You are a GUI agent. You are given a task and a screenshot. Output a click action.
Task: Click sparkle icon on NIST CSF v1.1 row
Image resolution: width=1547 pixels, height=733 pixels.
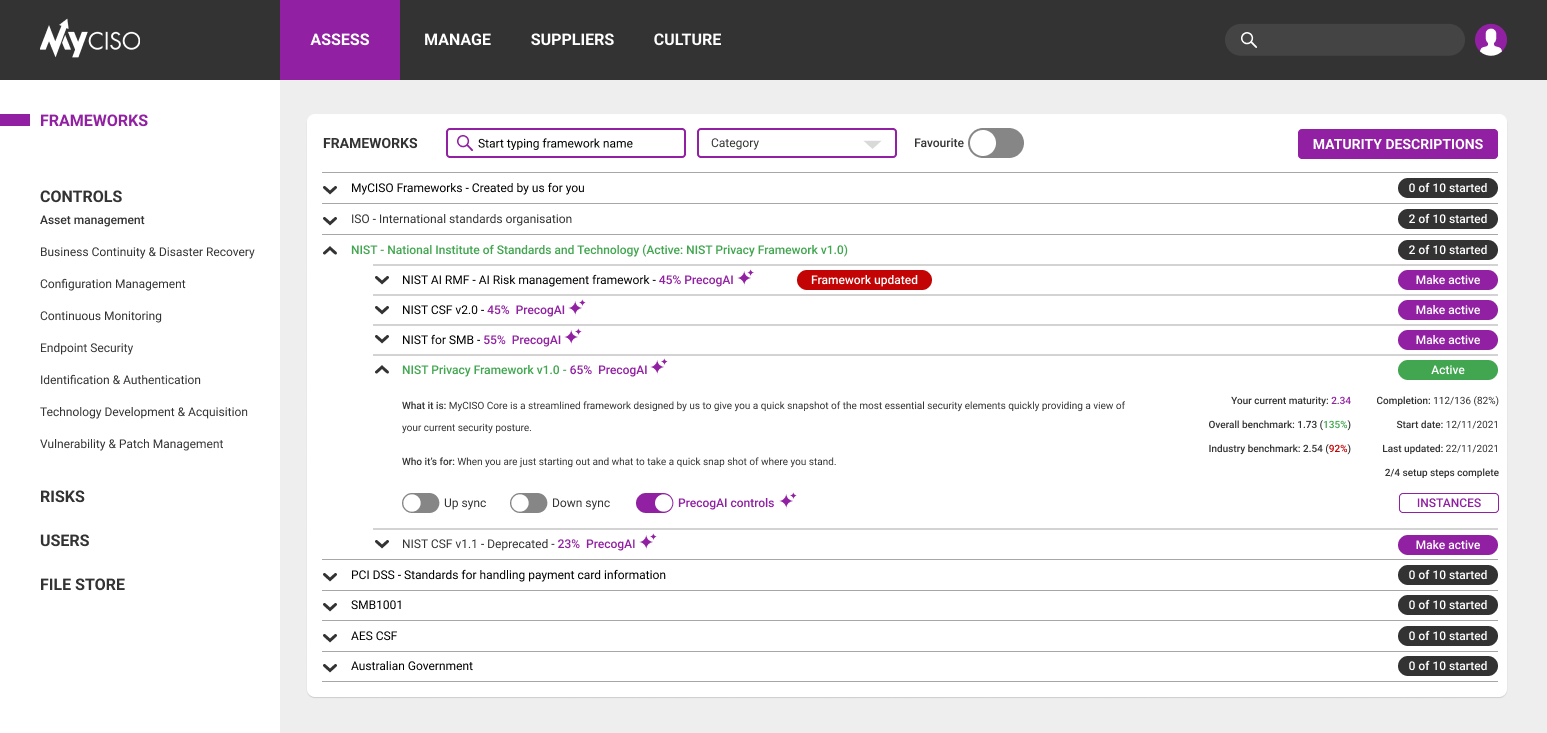click(648, 542)
